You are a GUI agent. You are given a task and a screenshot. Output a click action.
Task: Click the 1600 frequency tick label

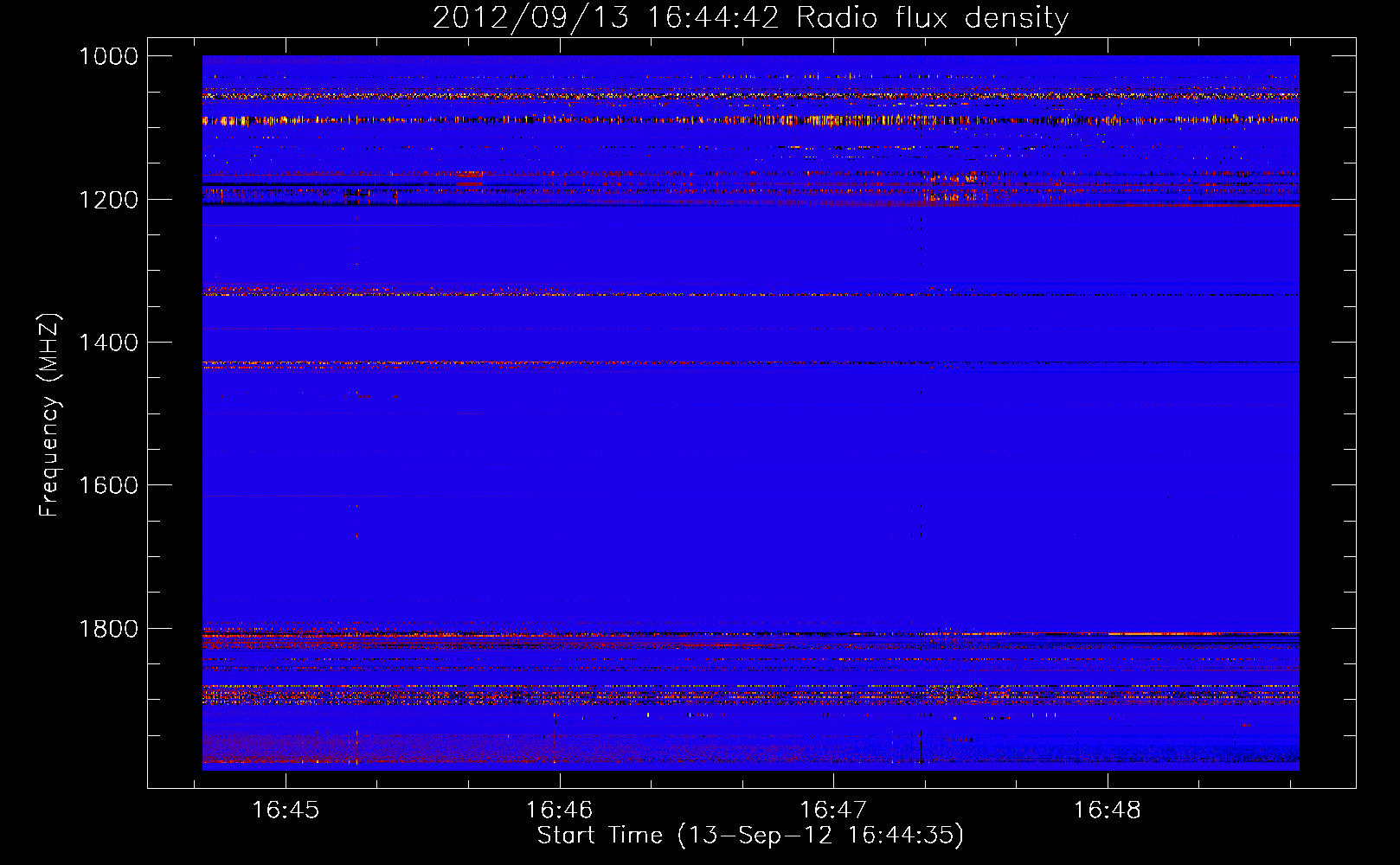108,485
